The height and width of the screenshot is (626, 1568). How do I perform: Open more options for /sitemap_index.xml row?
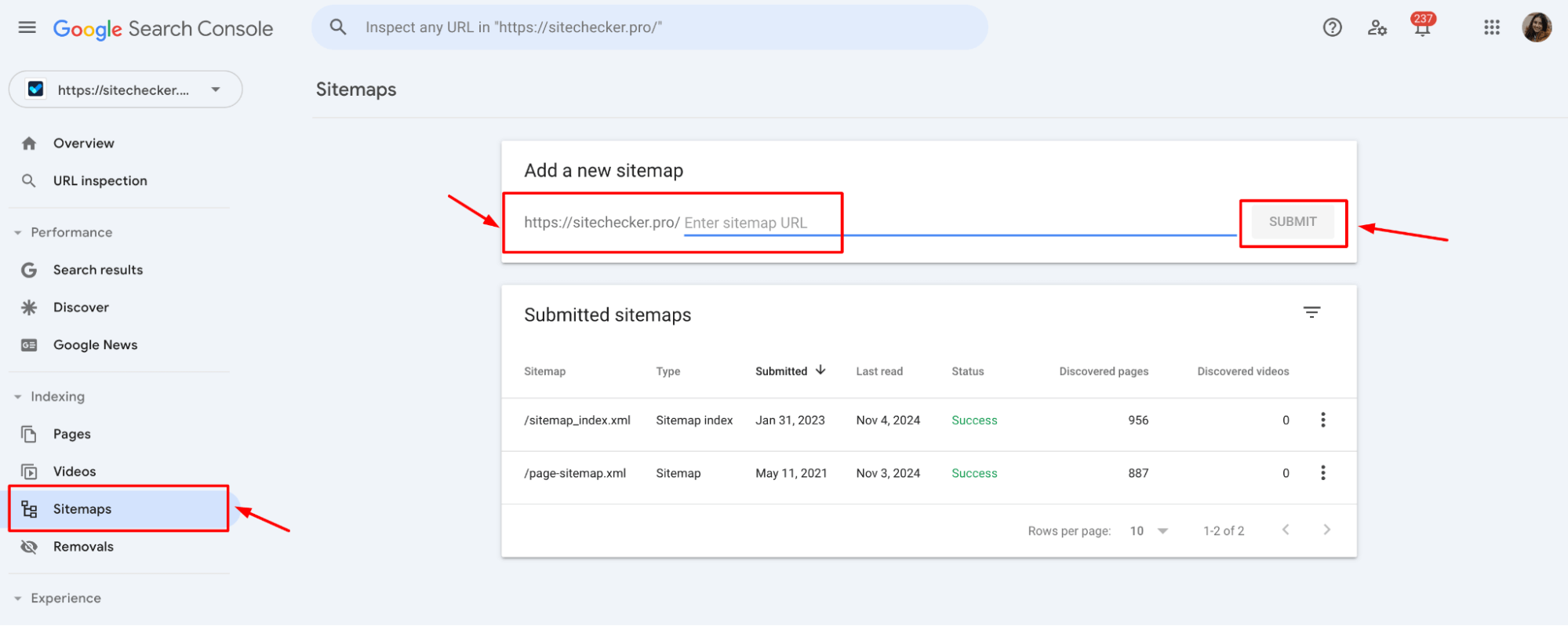coord(1322,420)
